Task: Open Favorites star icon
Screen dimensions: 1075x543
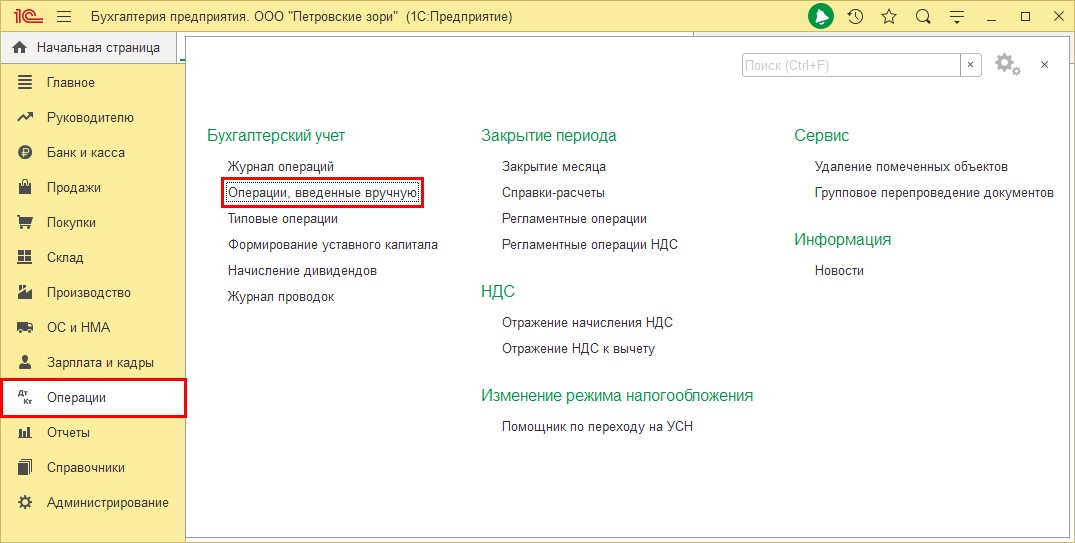Action: coord(889,16)
